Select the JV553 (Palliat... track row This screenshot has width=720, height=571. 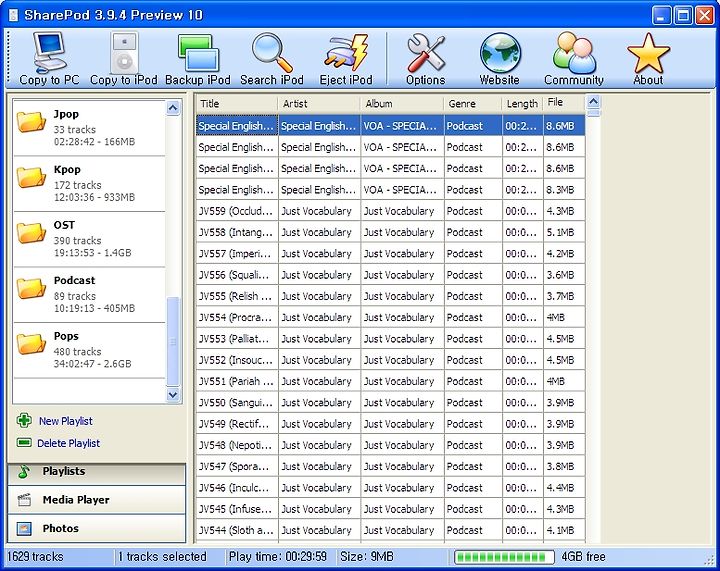[391, 339]
